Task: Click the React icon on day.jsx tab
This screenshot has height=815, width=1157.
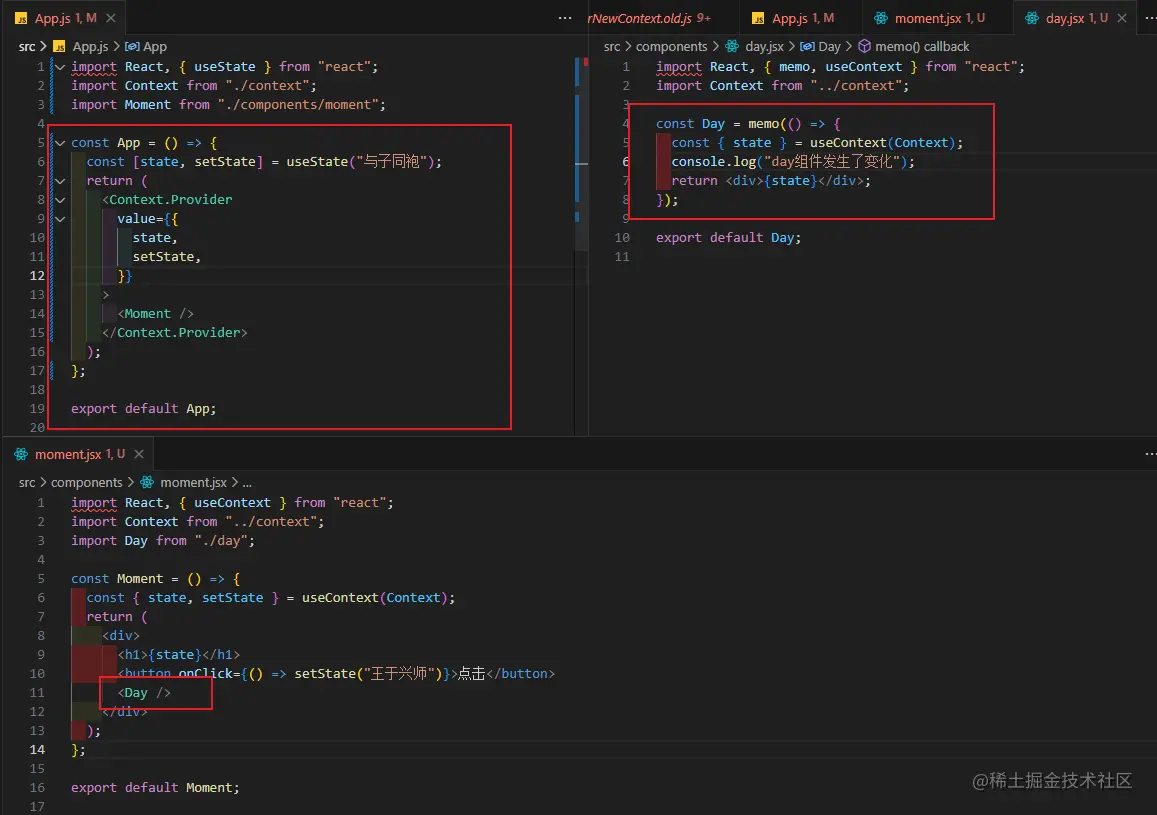Action: 1032,18
